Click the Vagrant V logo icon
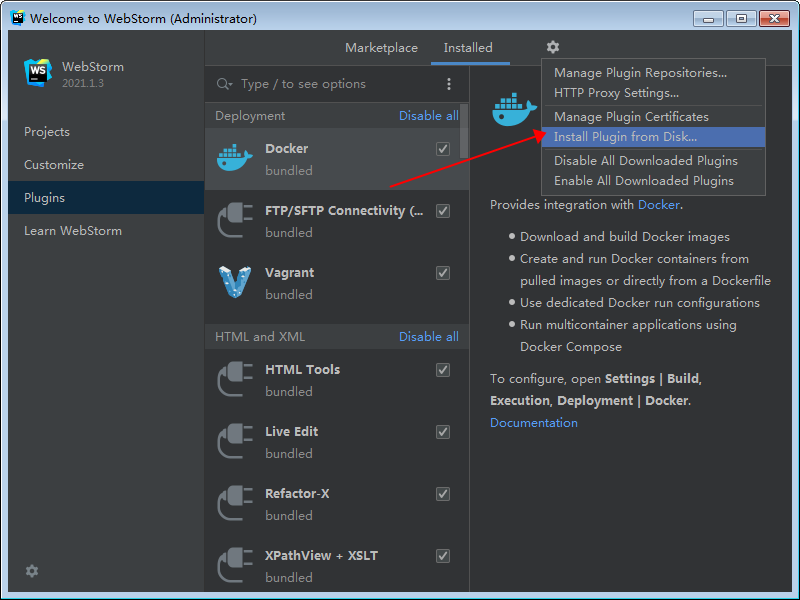This screenshot has height=600, width=800. (235, 282)
